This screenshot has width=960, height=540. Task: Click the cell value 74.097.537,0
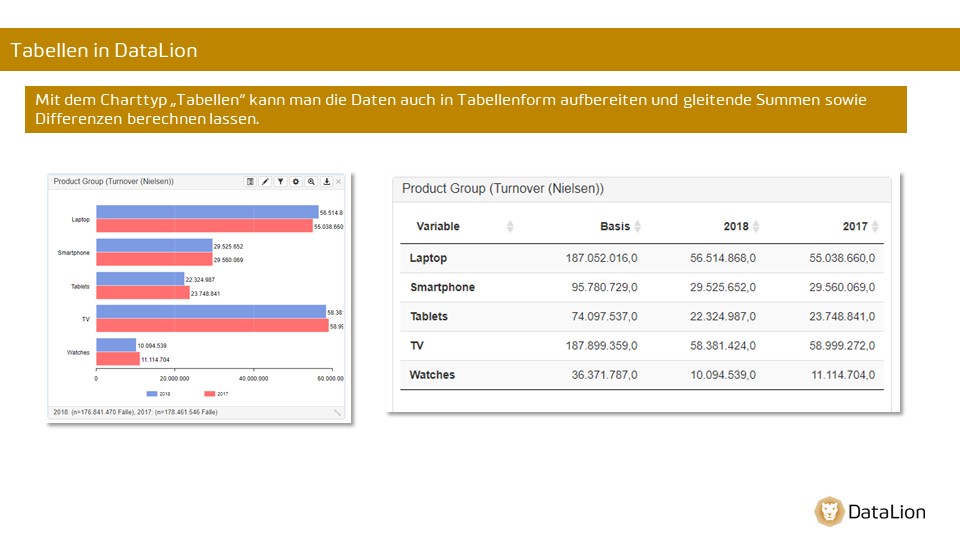[x=604, y=317]
